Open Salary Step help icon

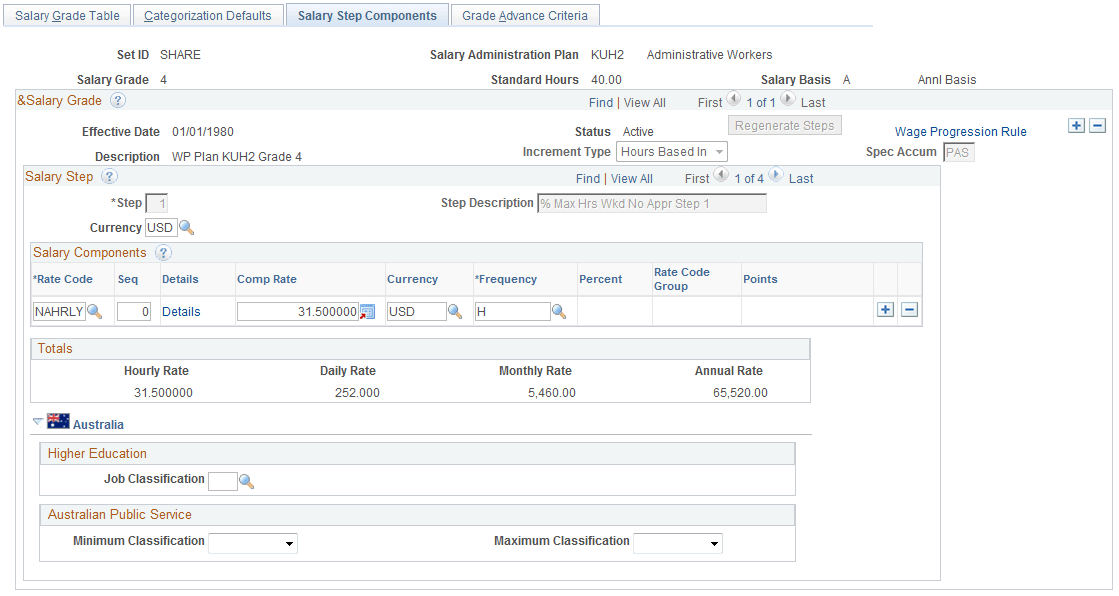pos(109,177)
